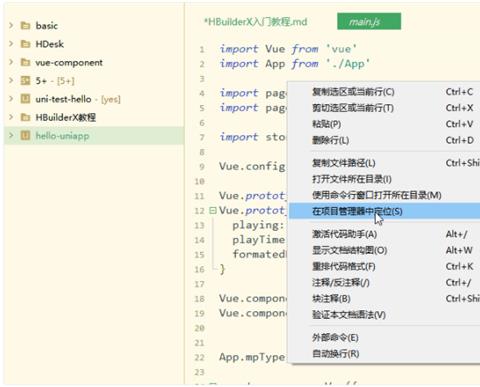Choose 粘贴(P) from context menu

(x=384, y=124)
